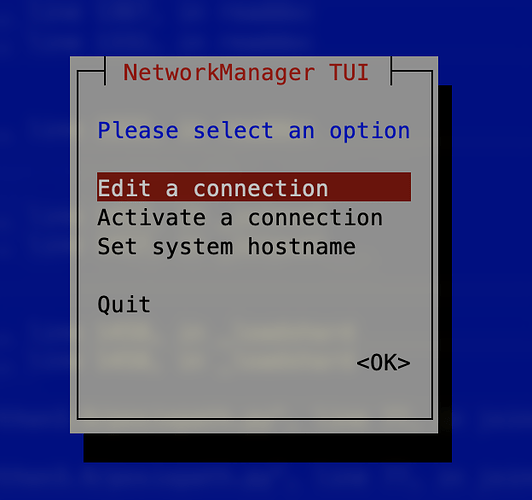The image size is (532, 500).
Task: Click the NetworkManager TUI title text
Action: click(246, 72)
